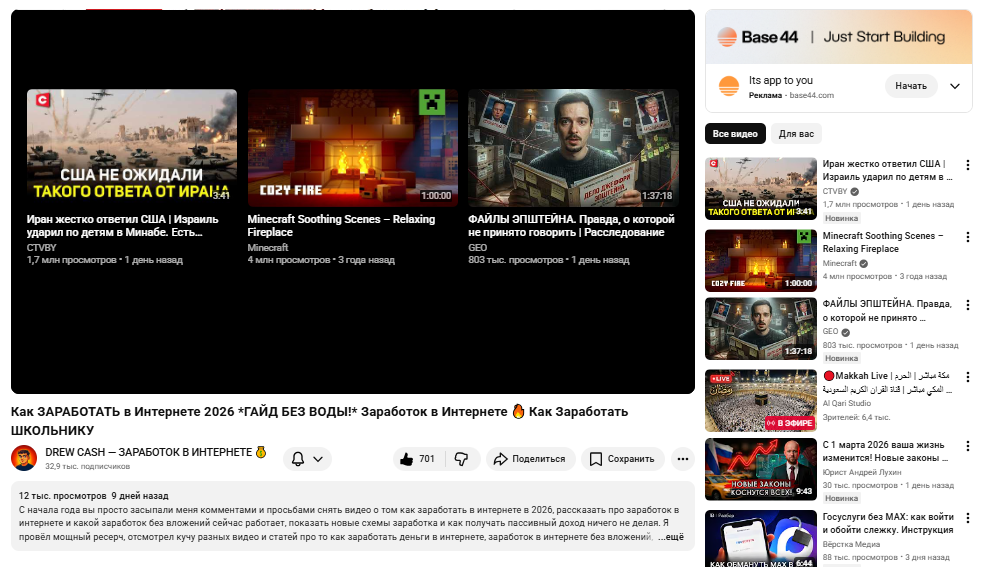Open base44.com ad logo icon
Screen dimensions: 982x567
[x=728, y=86]
